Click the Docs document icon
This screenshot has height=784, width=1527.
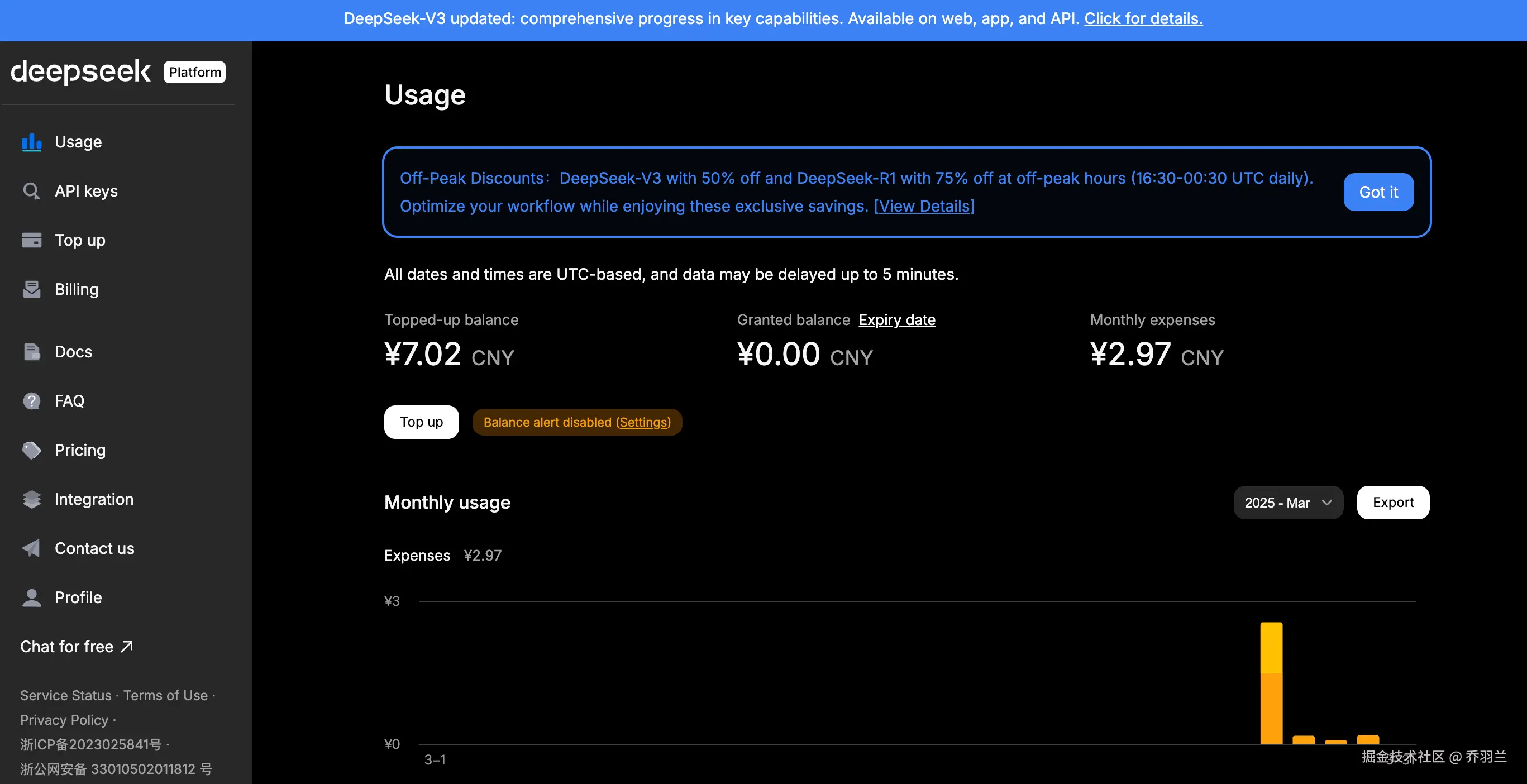tap(31, 352)
